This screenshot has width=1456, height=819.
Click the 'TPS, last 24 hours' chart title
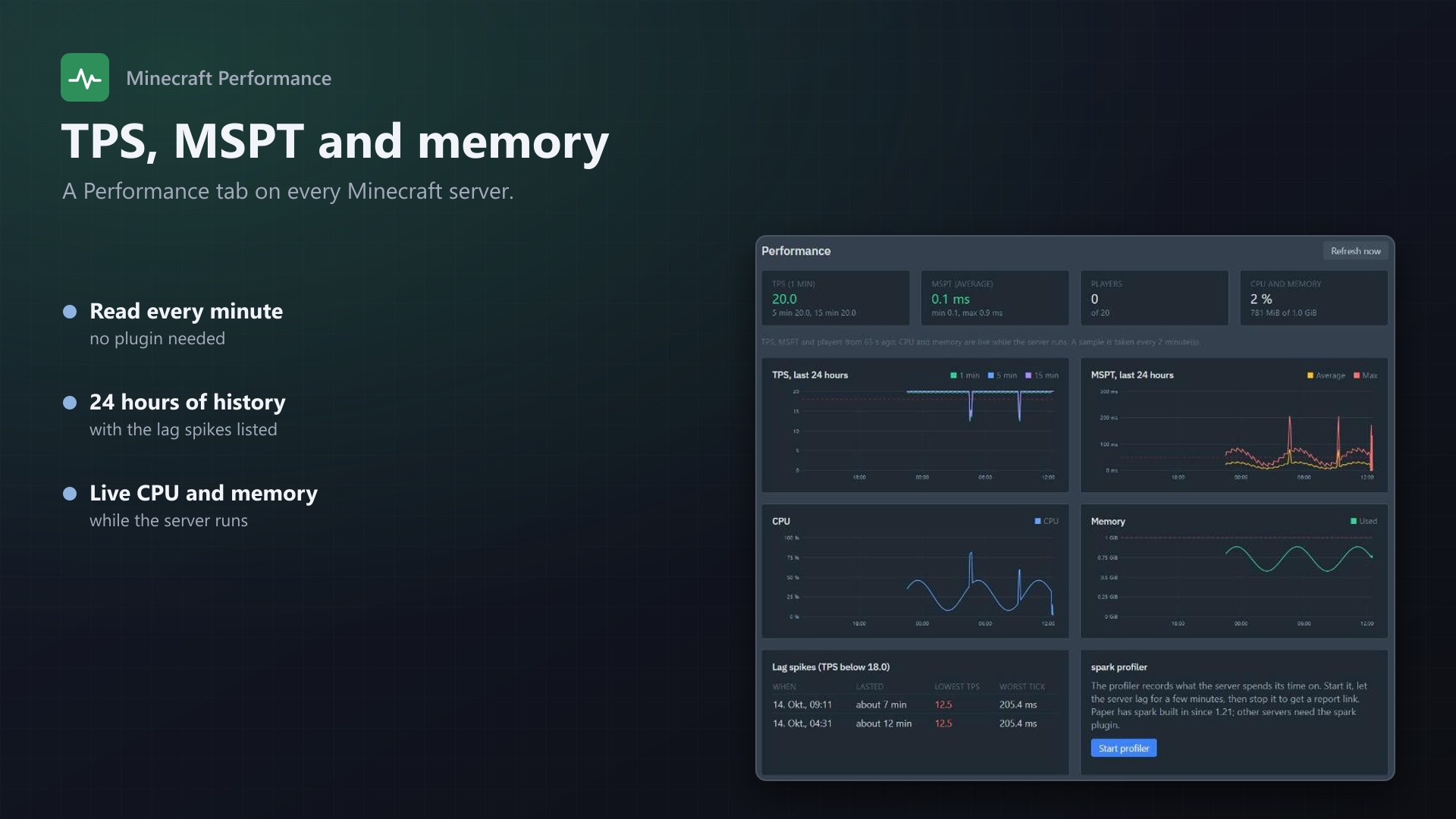pyautogui.click(x=810, y=375)
